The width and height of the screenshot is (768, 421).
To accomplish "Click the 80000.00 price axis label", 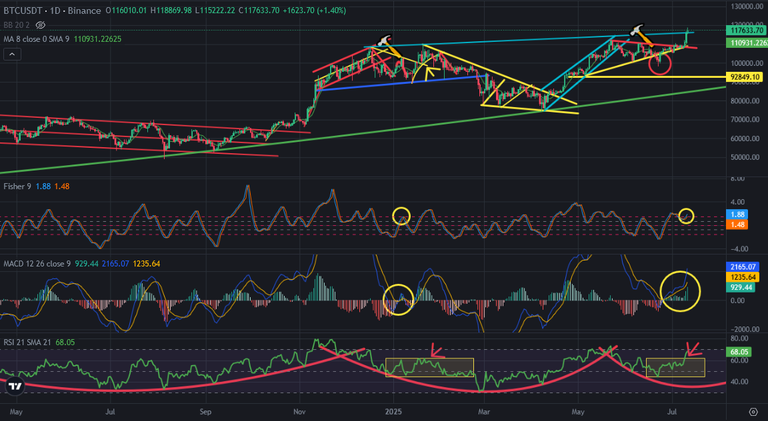I will [x=747, y=101].
